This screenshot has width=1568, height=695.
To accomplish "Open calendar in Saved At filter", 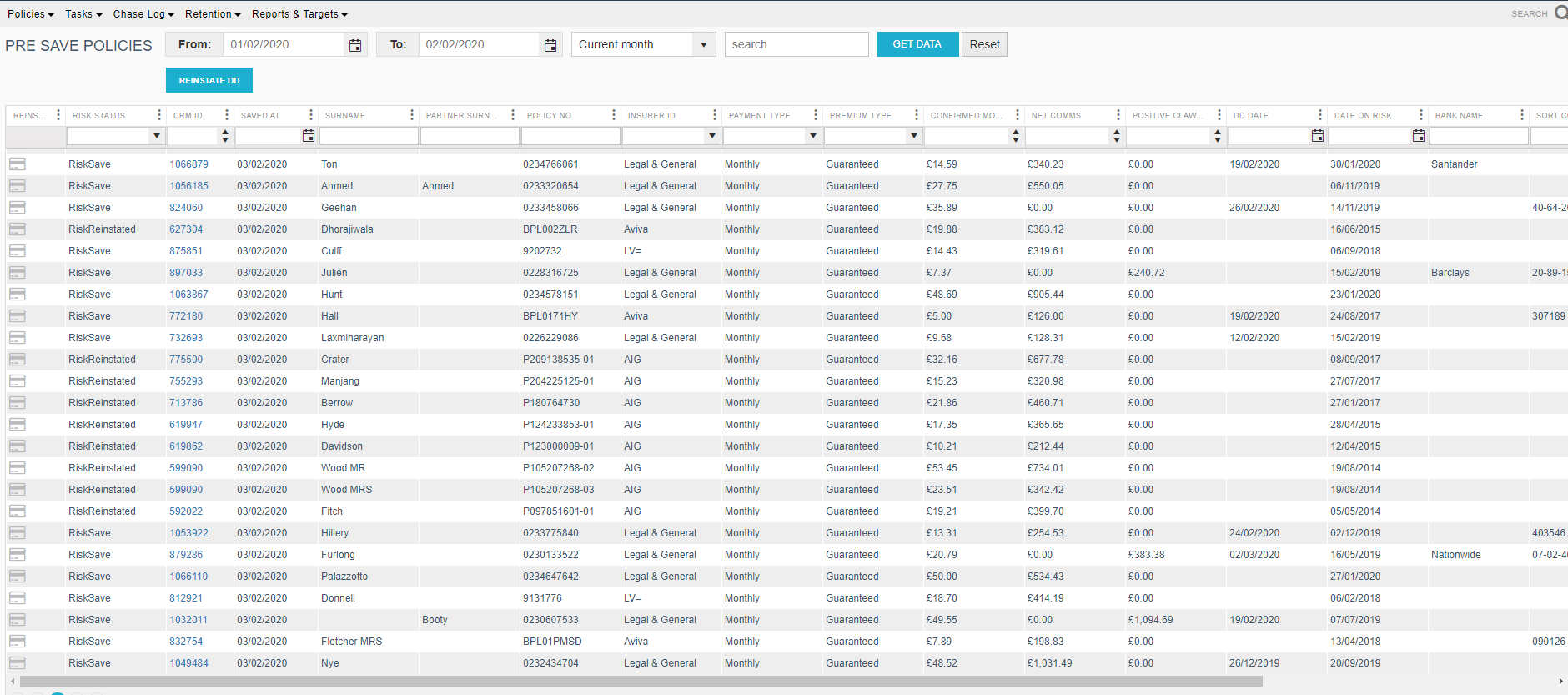I will click(308, 136).
